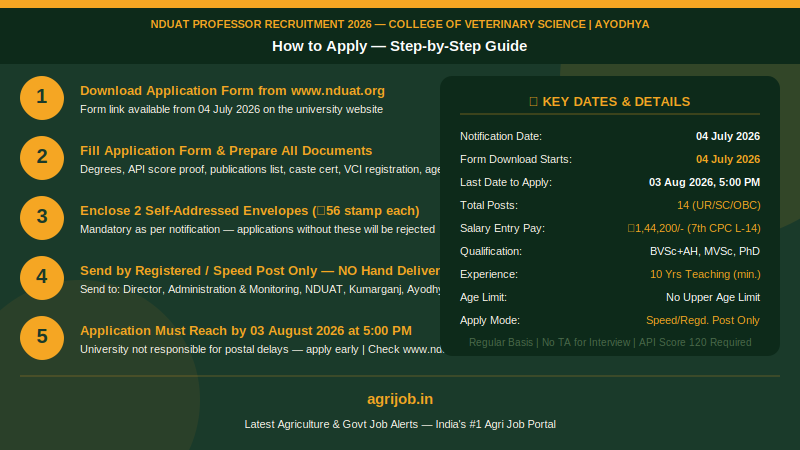Click the 'No Upper Age Limit' value

point(713,297)
